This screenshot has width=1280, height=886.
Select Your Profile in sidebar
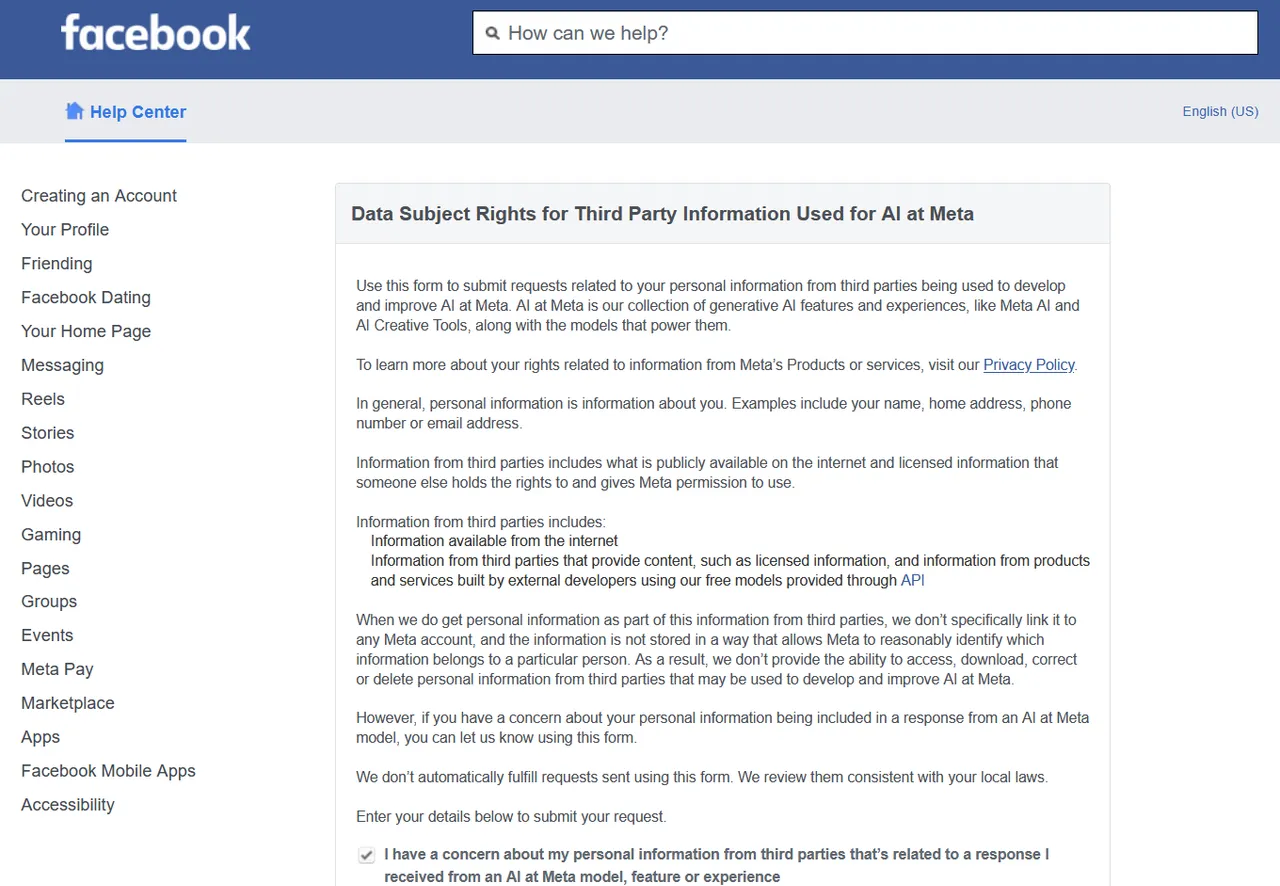click(x=65, y=230)
